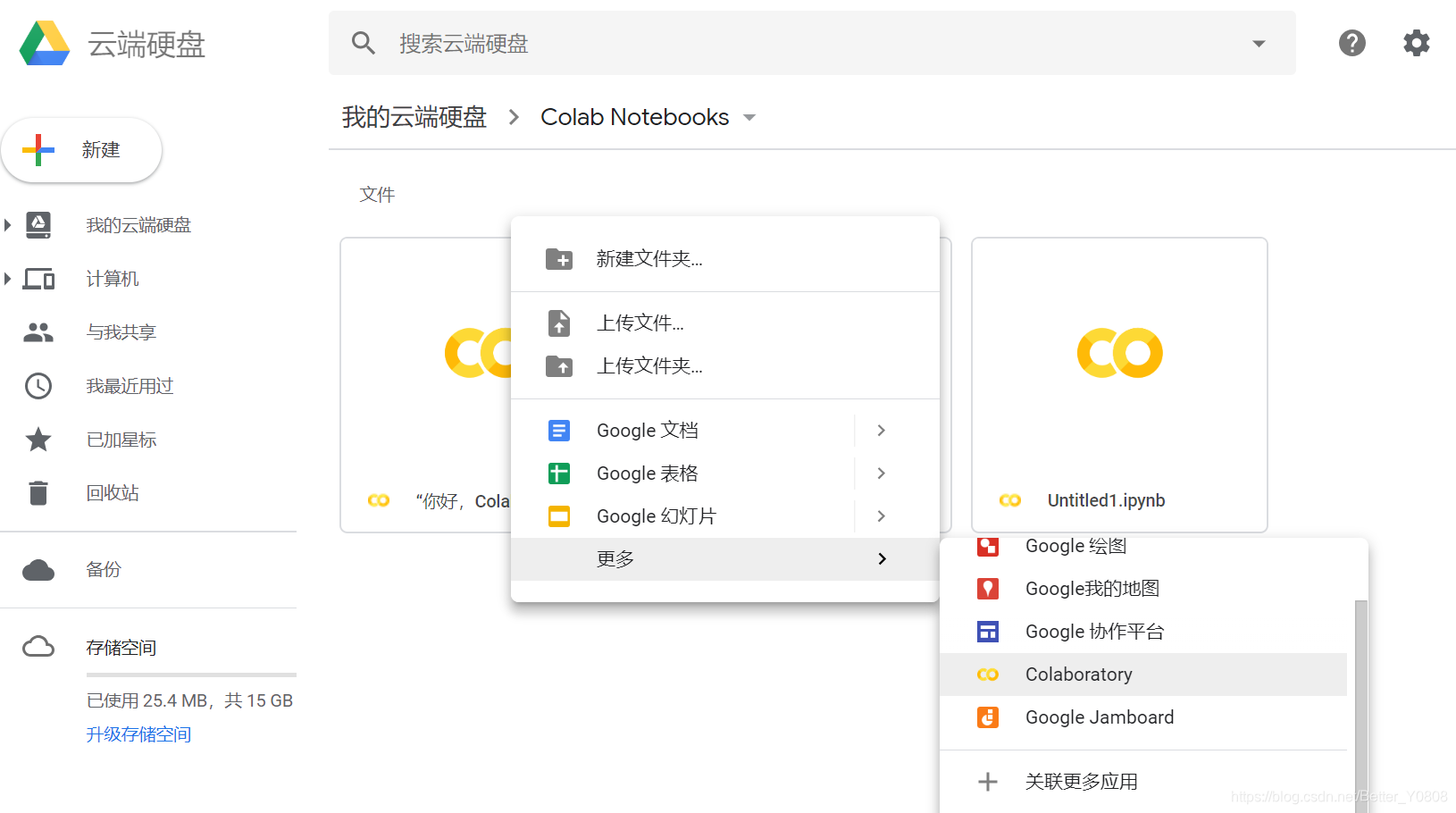Click the Recent clock icon

pyautogui.click(x=38, y=386)
